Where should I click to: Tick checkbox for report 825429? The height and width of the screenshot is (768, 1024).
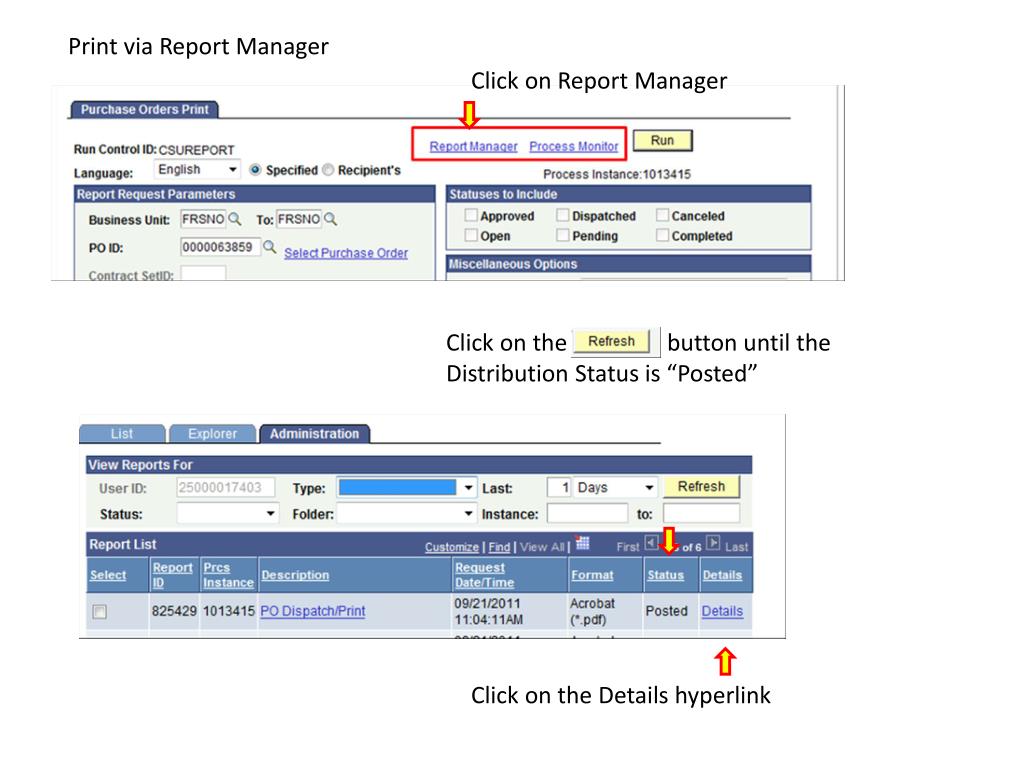coord(99,612)
